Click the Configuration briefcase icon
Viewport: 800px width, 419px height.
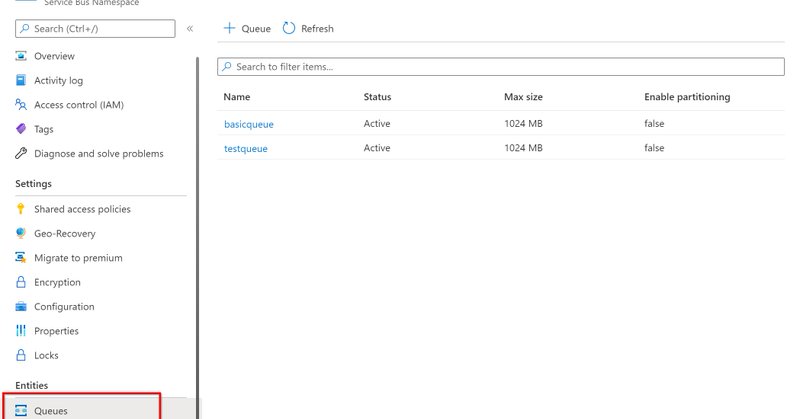point(21,306)
